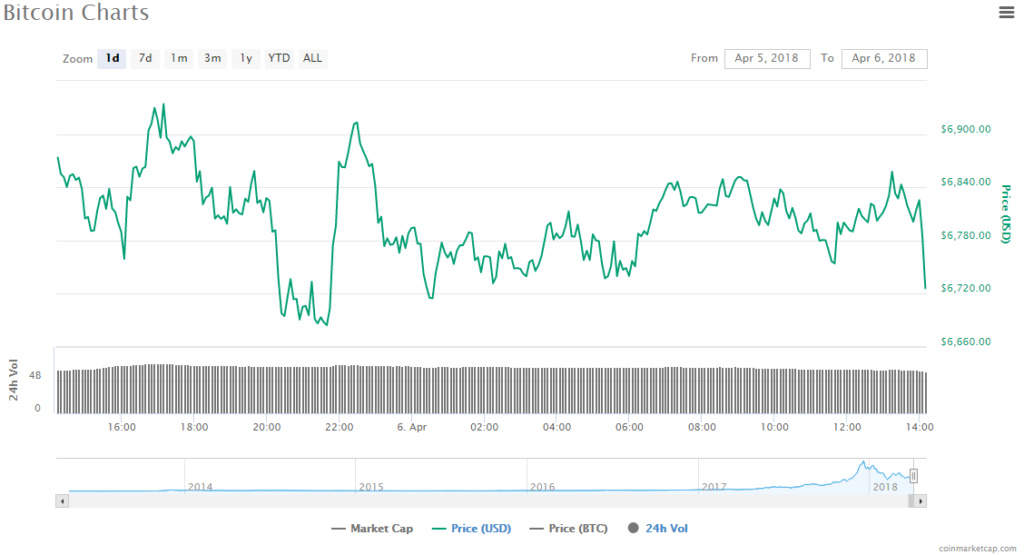Screen dimensions: 1024x555
Task: Set zoom range to 1m
Action: click(x=179, y=58)
